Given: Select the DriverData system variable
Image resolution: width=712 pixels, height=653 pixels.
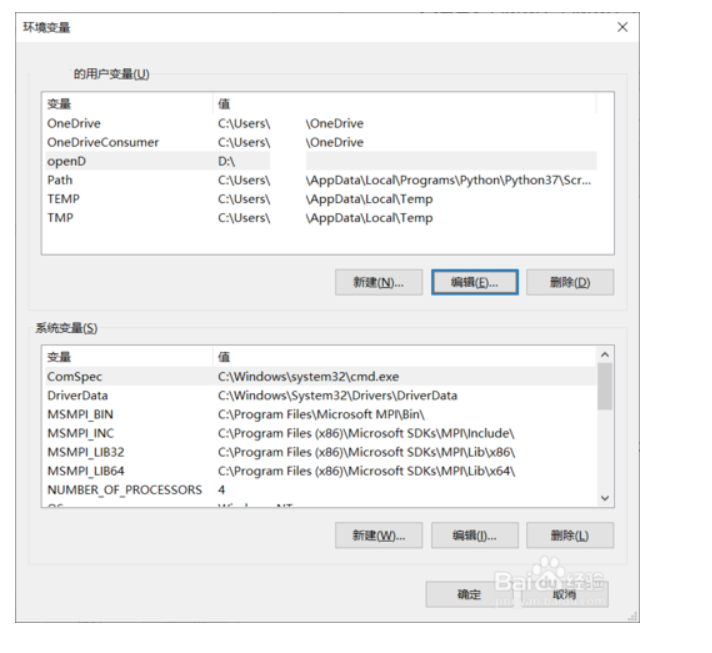Looking at the screenshot, I should pos(321,396).
